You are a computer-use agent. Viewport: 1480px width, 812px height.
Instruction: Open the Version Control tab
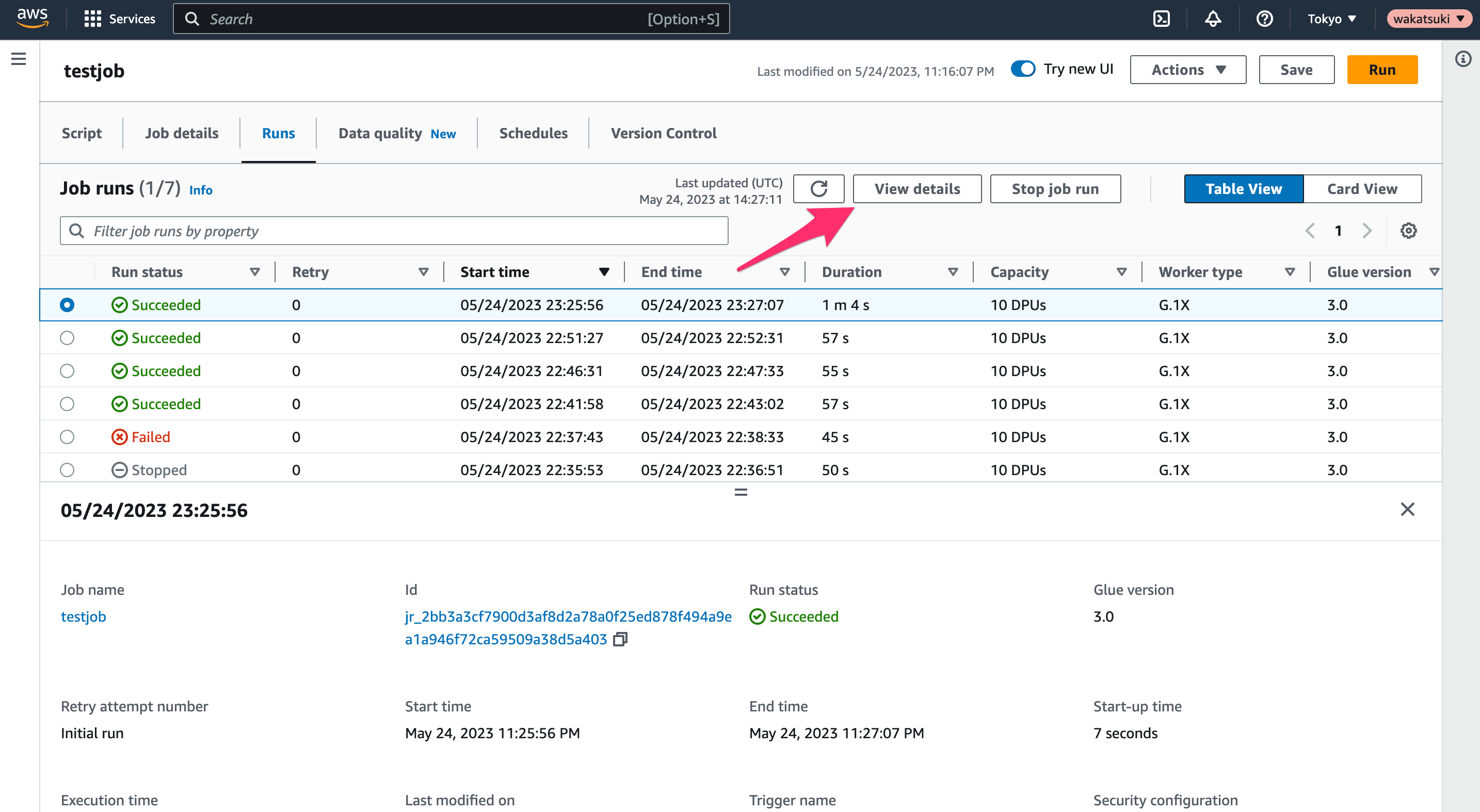(x=664, y=133)
